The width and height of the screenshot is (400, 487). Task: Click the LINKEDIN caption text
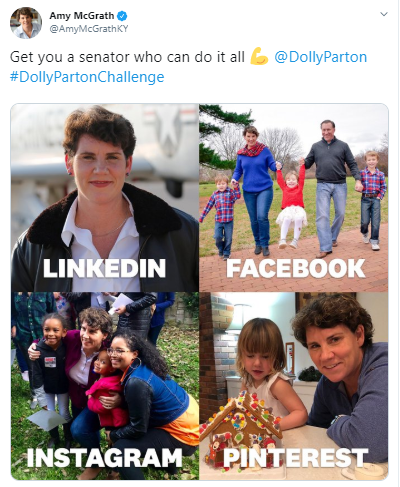pos(104,268)
